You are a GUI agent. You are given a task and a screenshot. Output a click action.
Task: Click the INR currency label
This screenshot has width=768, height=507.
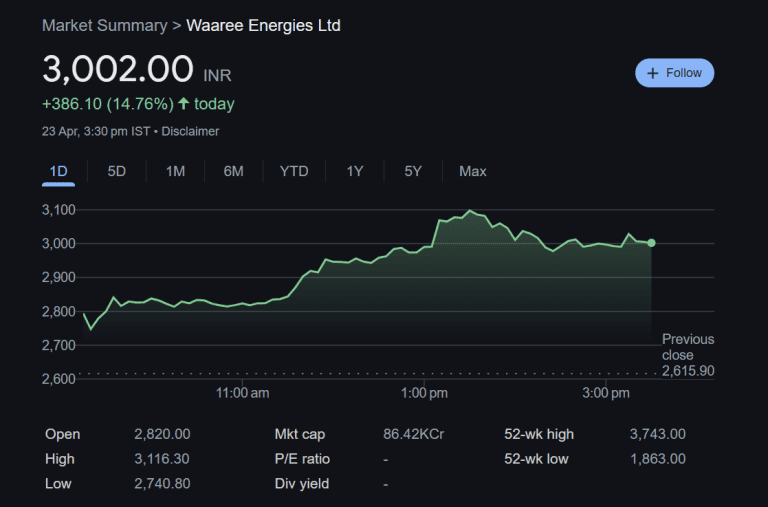pyautogui.click(x=217, y=75)
